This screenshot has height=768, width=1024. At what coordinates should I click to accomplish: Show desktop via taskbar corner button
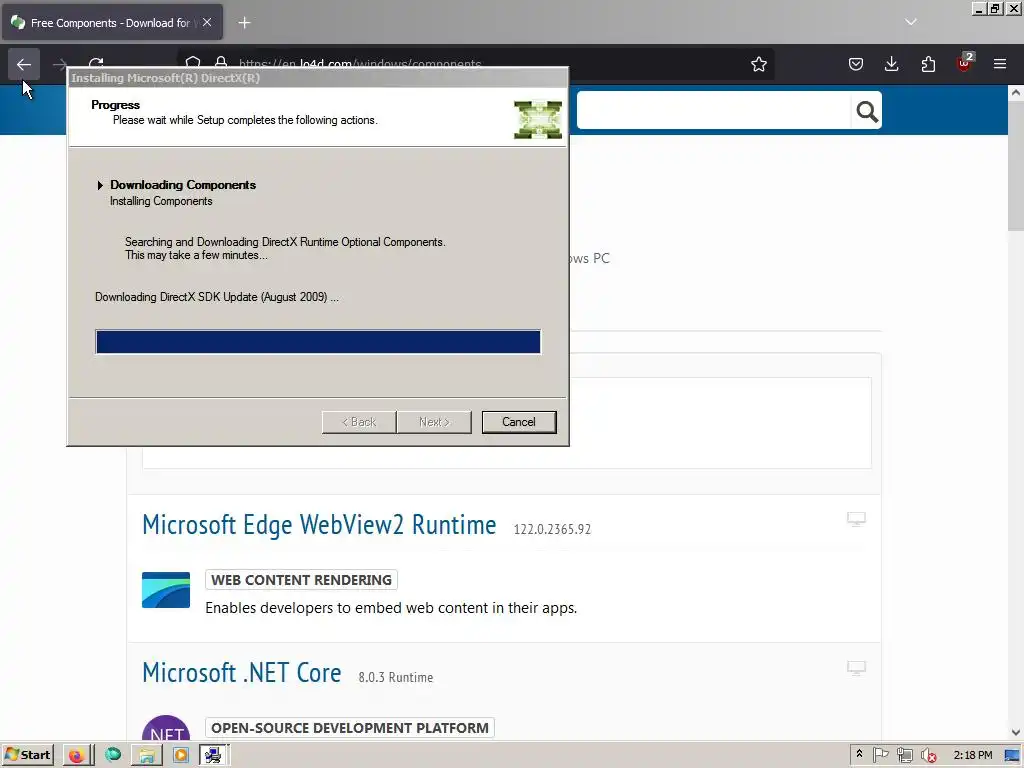pos(1014,755)
